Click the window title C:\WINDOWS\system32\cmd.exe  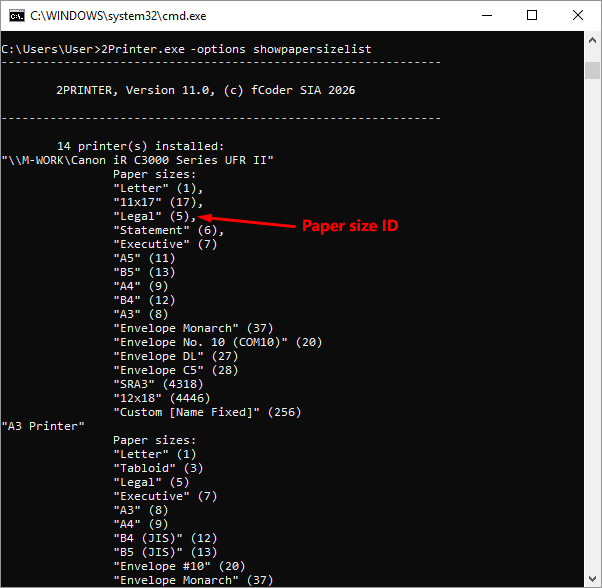click(x=118, y=16)
